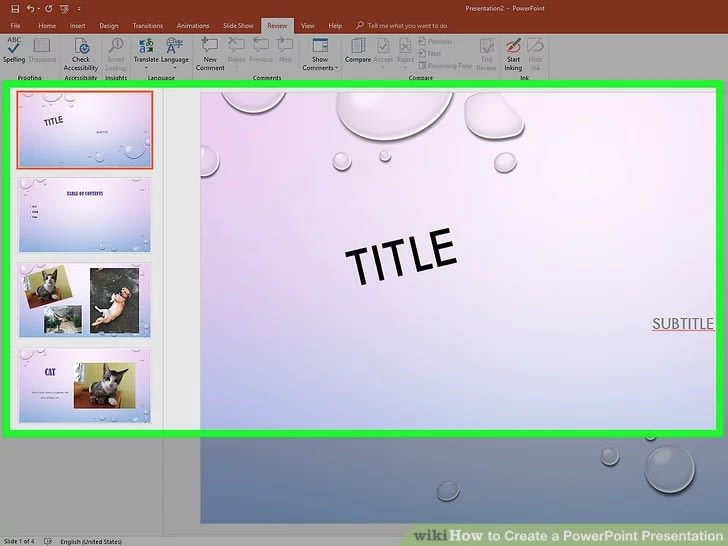Viewport: 728px width, 546px height.
Task: Add a New Comment
Action: point(210,52)
